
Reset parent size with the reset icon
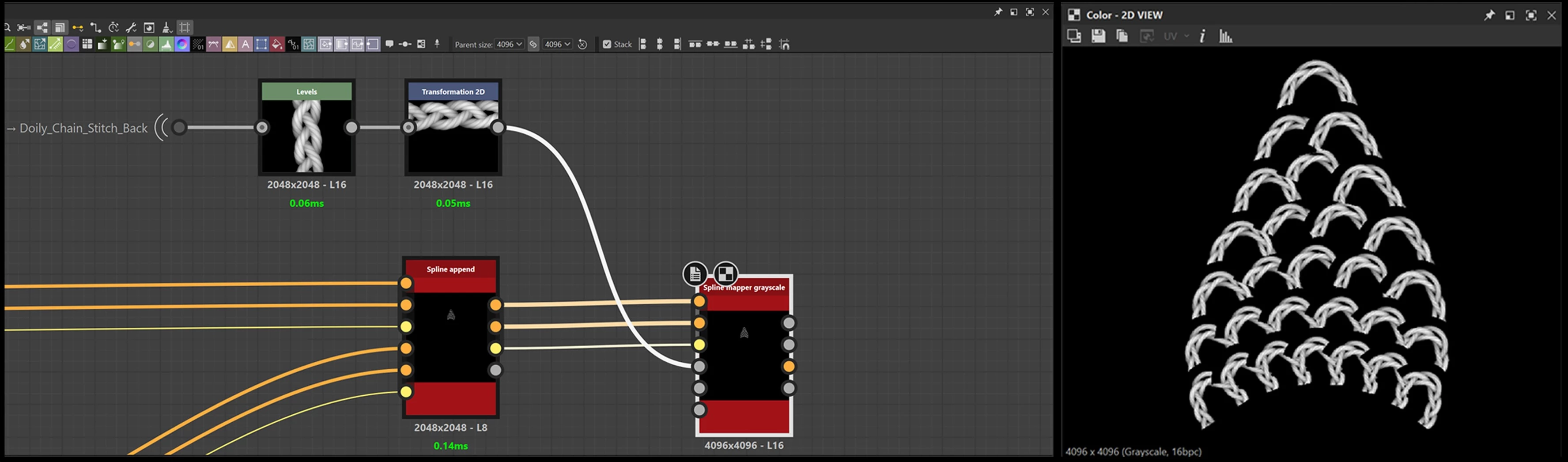pyautogui.click(x=582, y=45)
